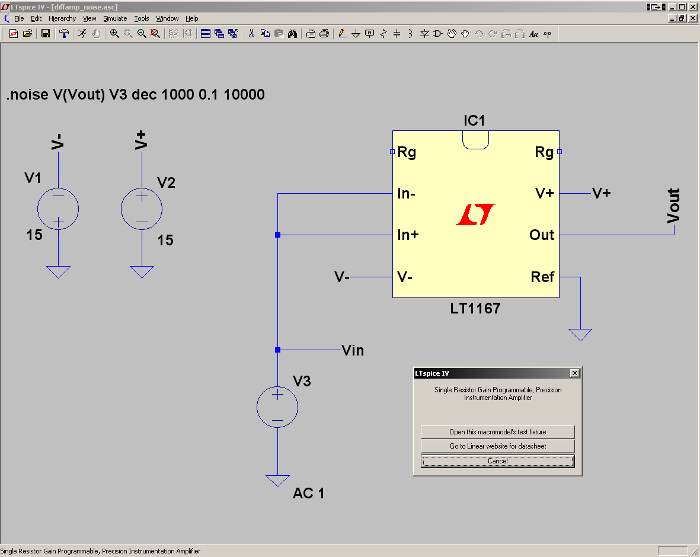Click the New Schematic toolbar icon
Screen dimensions: 700x557
[13, 34]
